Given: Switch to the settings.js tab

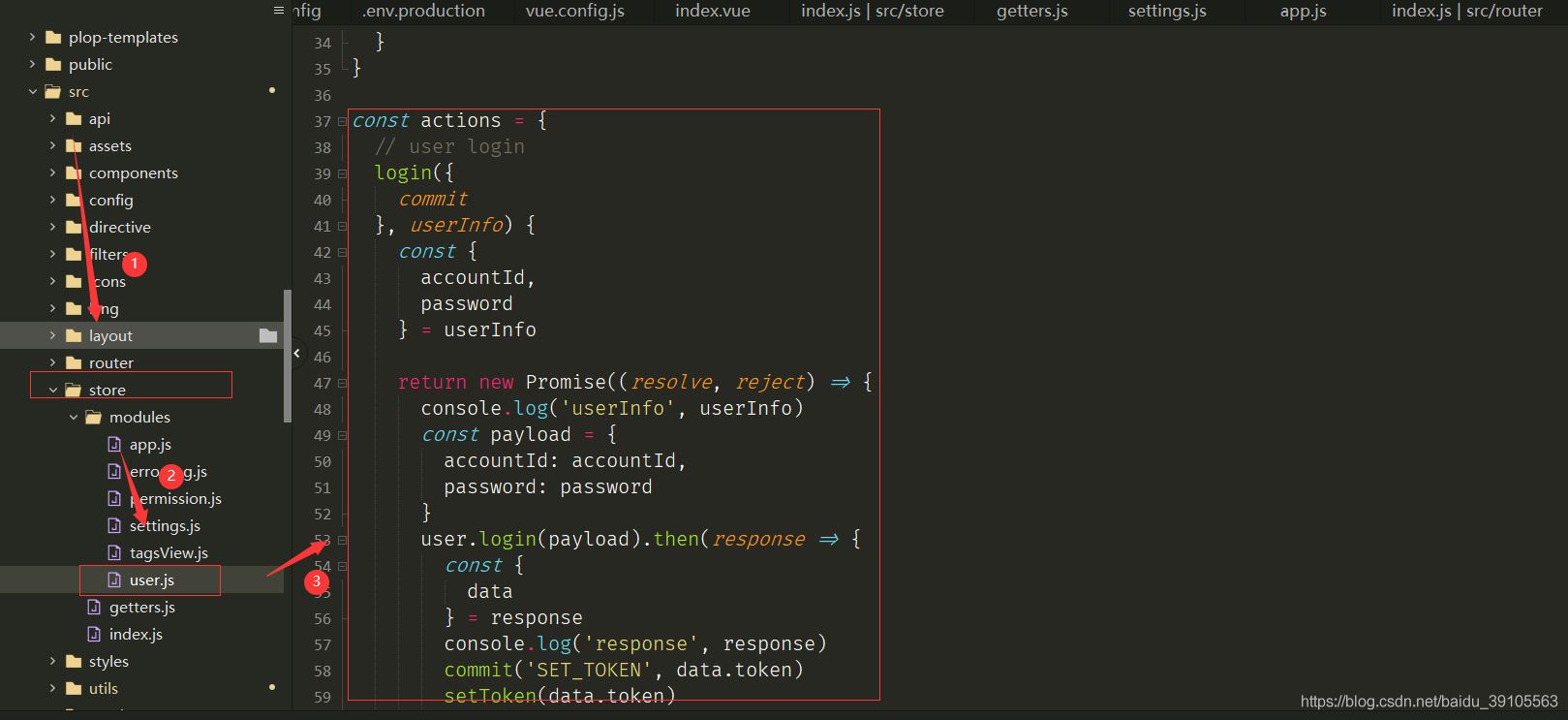Looking at the screenshot, I should click(1167, 12).
